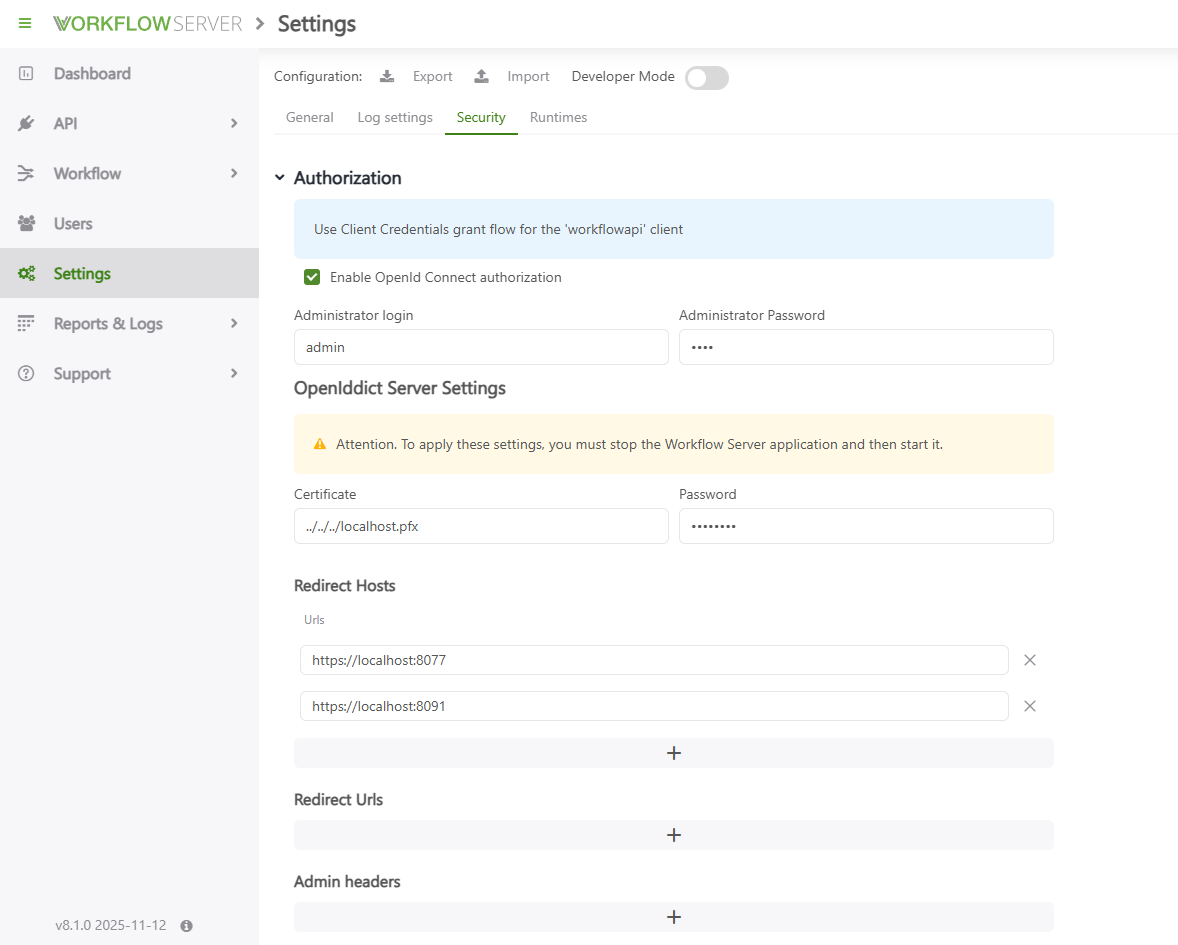The height and width of the screenshot is (945, 1178).
Task: Open Dashboard from the sidebar icon
Action: (x=26, y=74)
